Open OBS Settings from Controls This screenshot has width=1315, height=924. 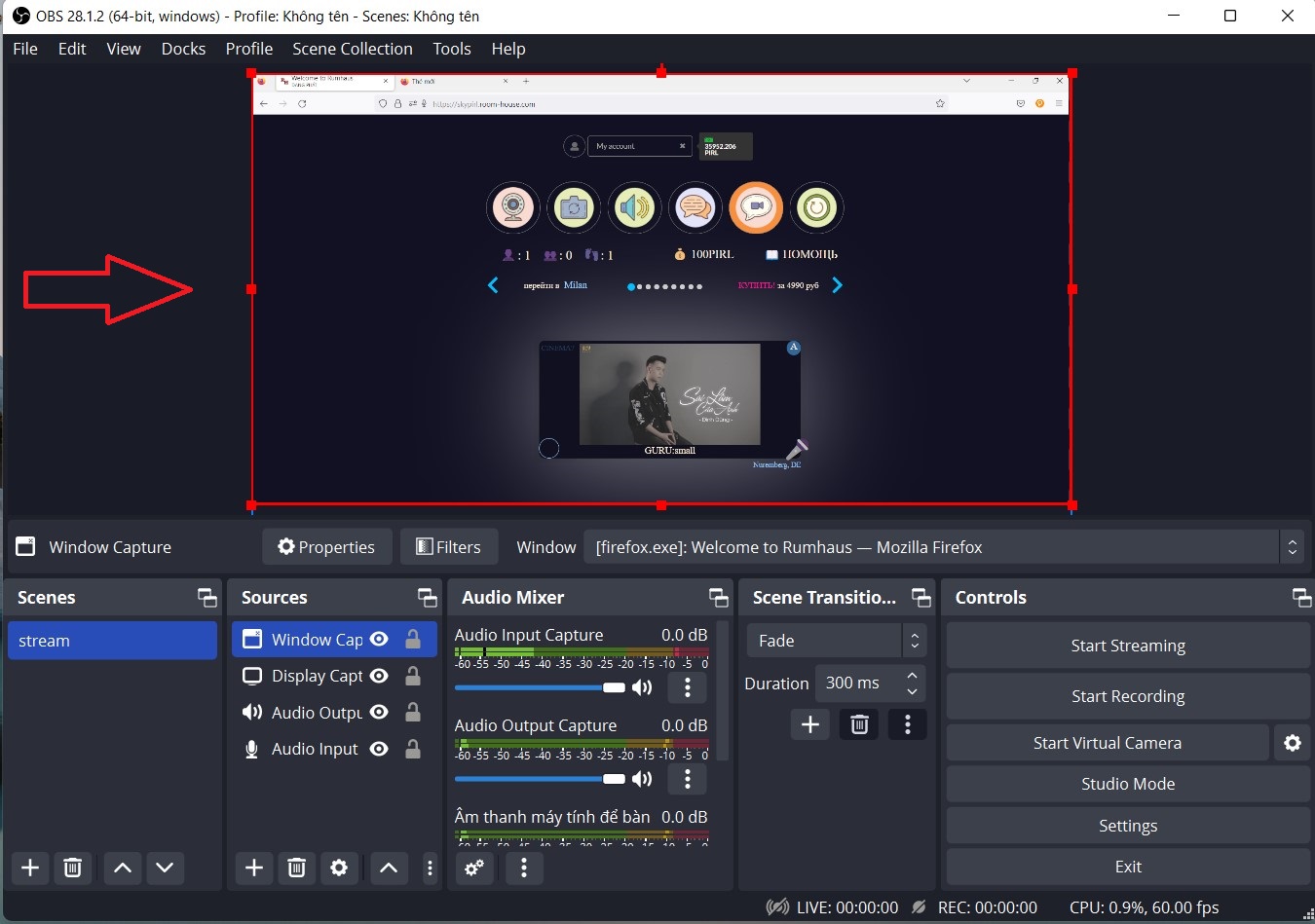pyautogui.click(x=1128, y=826)
